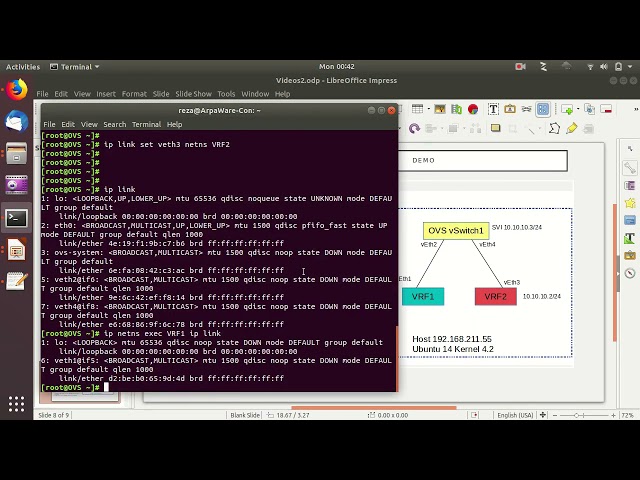Open the Impress Window menu
Screen dimensions: 640x480
pos(255,94)
